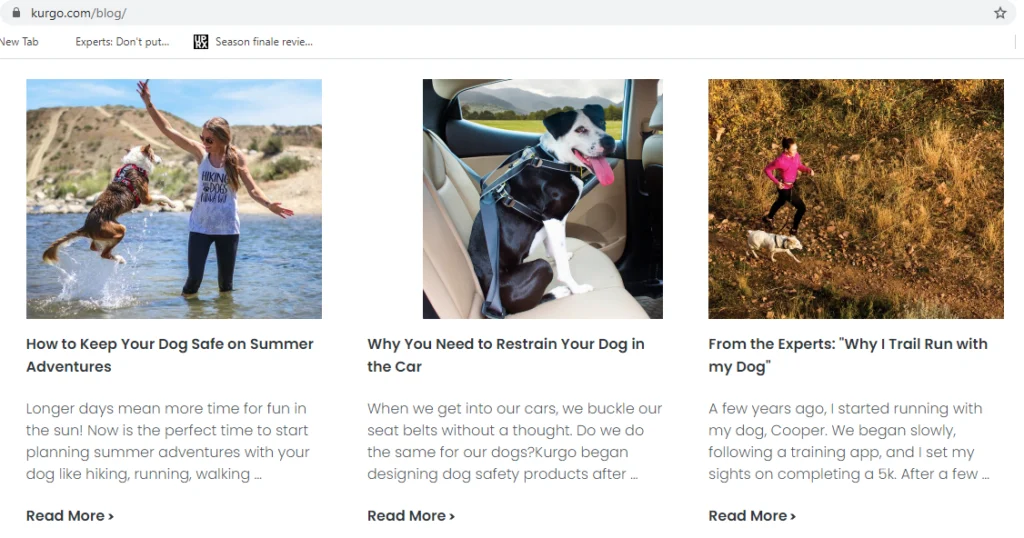
Task: Click the Summer Adventures excerpt about longer days
Action: [x=168, y=441]
